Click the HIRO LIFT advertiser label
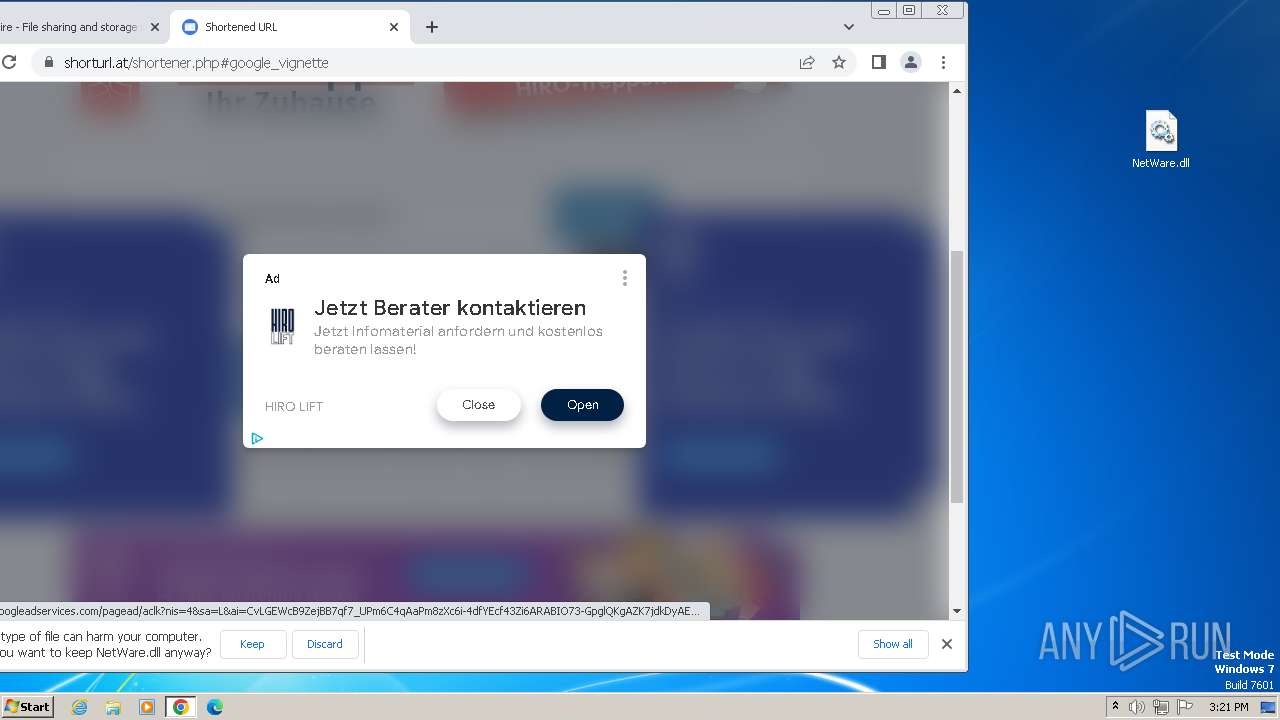Viewport: 1280px width, 720px height. [294, 406]
